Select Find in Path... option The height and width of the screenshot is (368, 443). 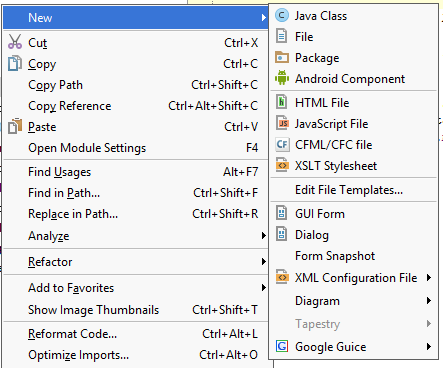[136, 193]
